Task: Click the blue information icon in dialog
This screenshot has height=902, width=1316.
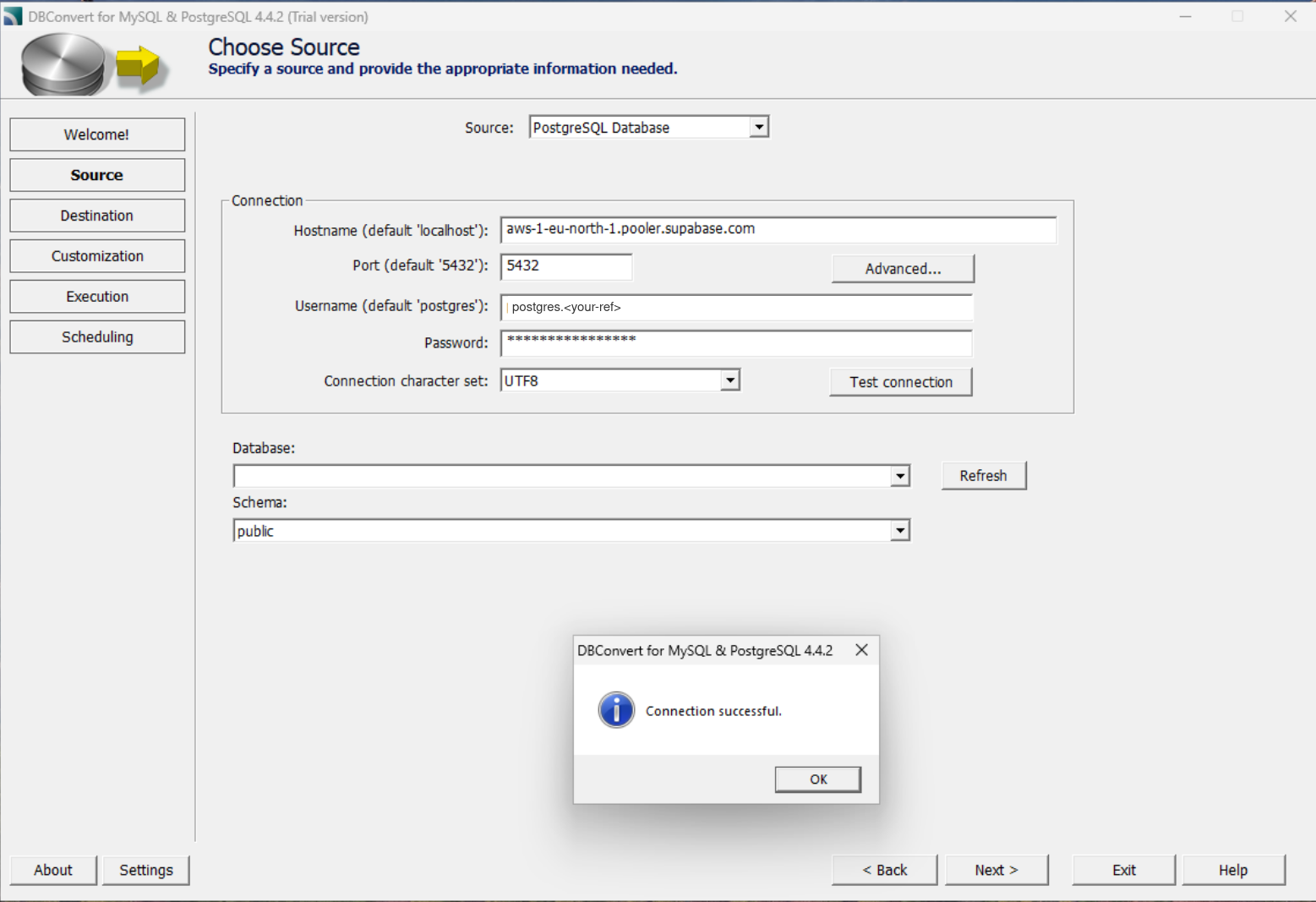Action: click(x=616, y=710)
